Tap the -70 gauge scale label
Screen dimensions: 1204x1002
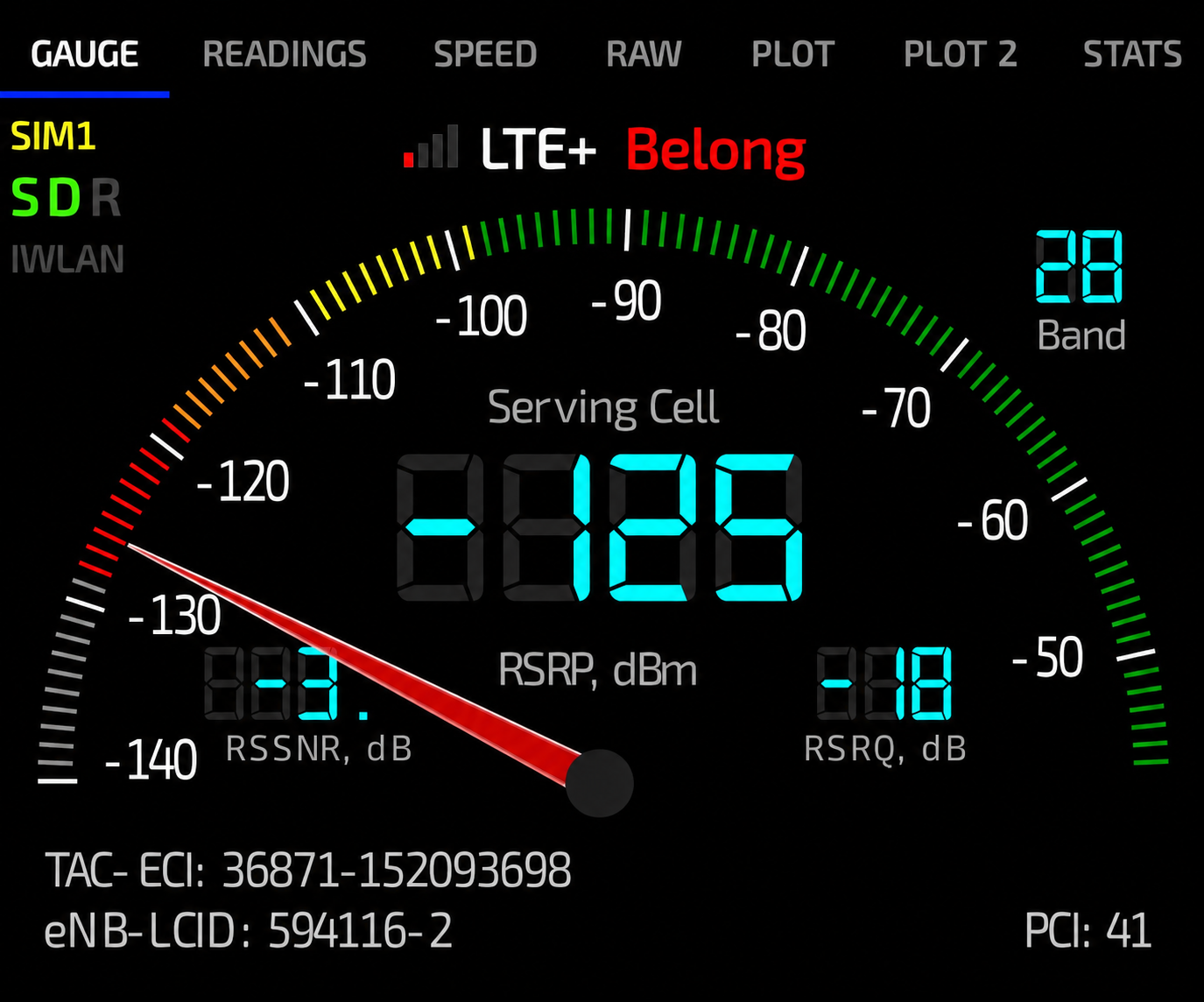pyautogui.click(x=896, y=409)
